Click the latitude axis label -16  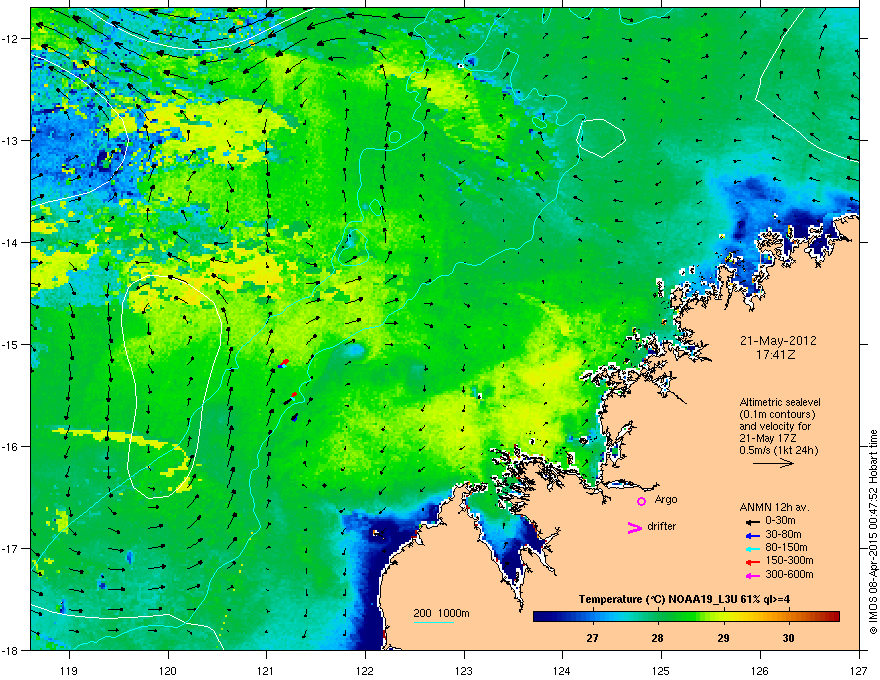10,447
